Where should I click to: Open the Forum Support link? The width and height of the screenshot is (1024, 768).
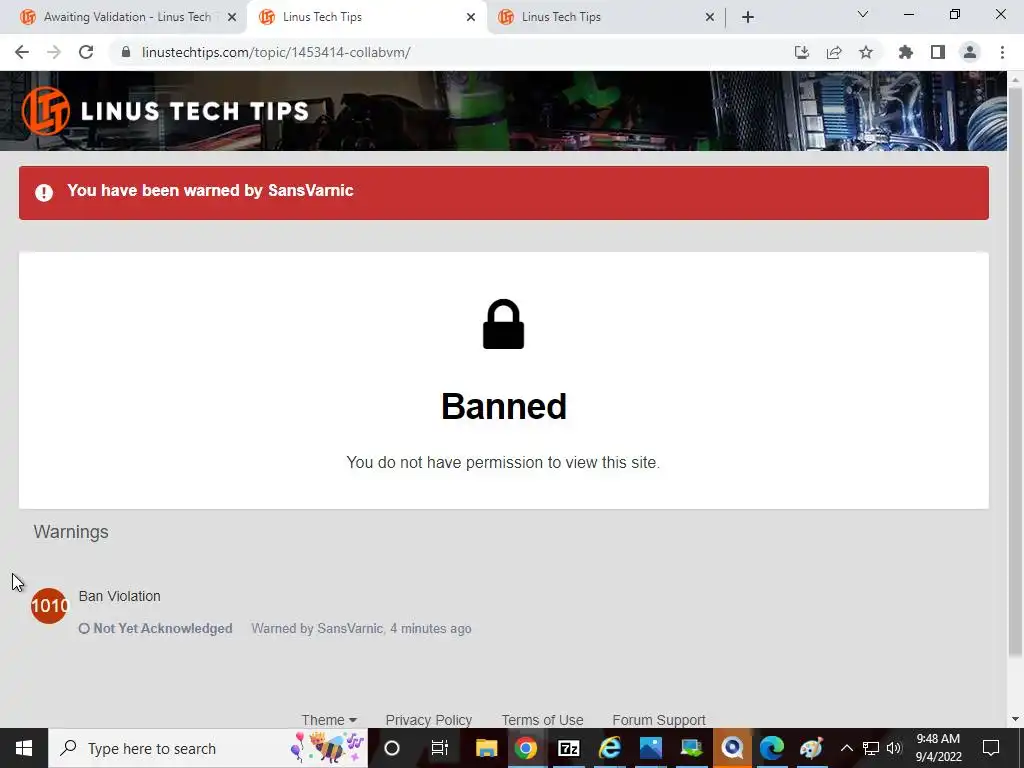(659, 720)
